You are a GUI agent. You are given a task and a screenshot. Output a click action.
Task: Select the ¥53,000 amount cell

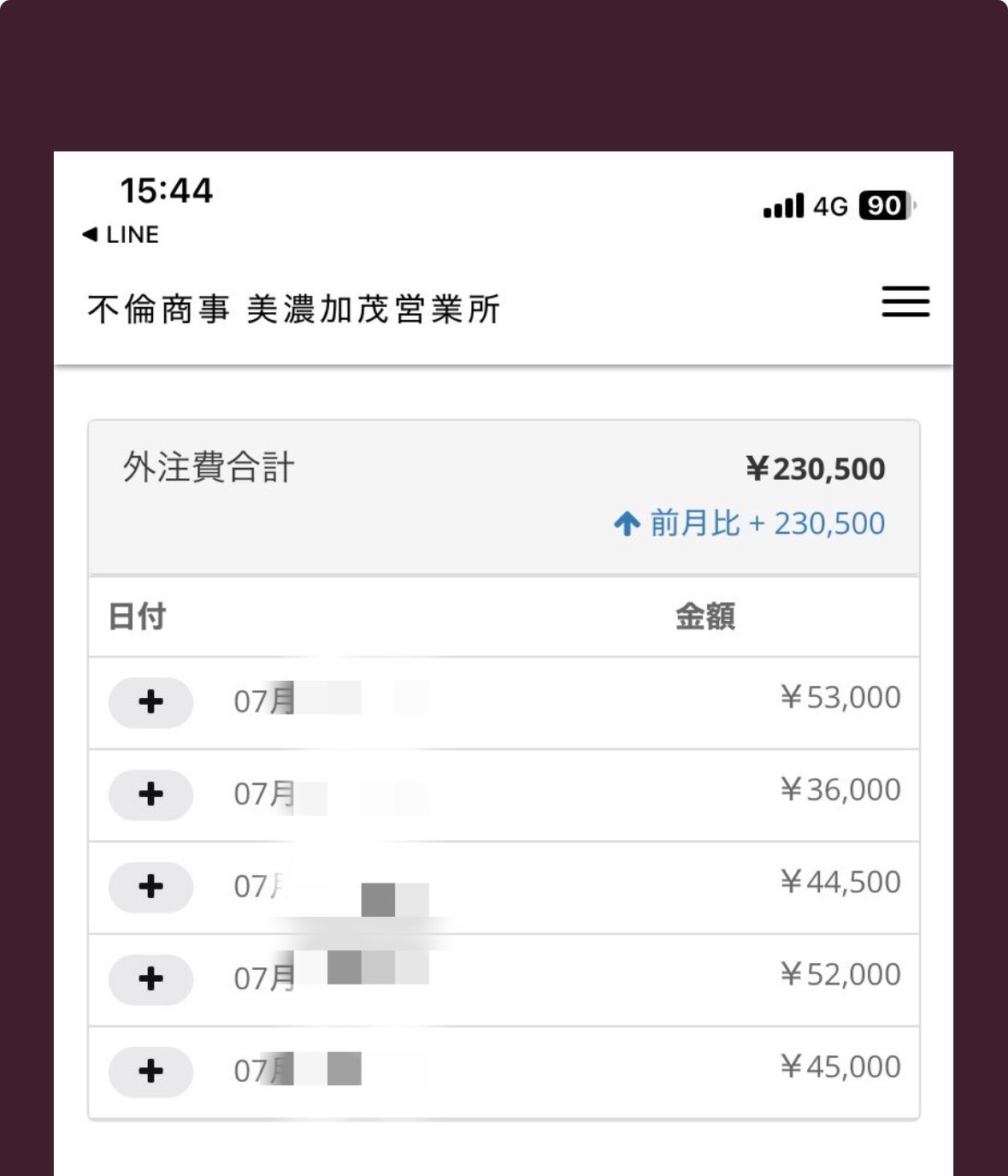click(840, 698)
